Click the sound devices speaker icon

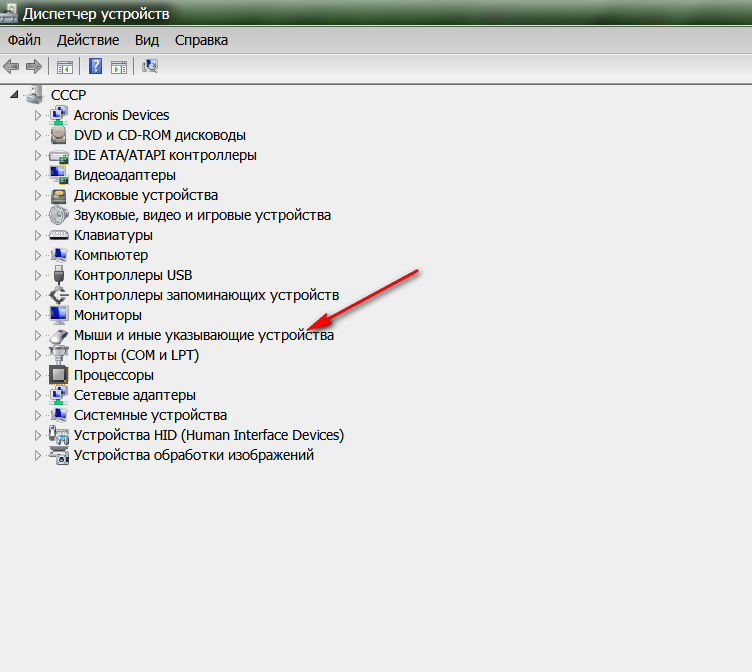click(x=59, y=215)
